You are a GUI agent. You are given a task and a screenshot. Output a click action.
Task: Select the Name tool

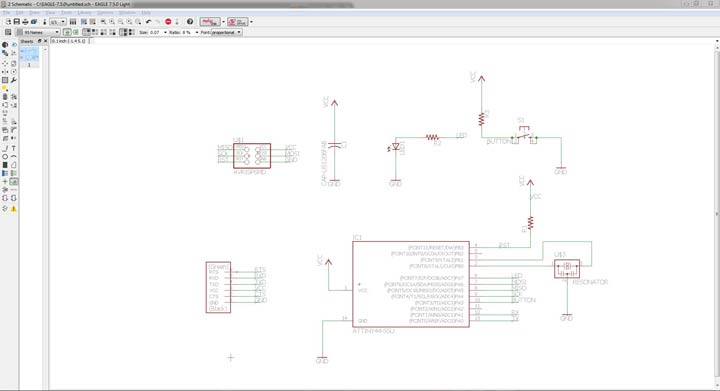5,121
